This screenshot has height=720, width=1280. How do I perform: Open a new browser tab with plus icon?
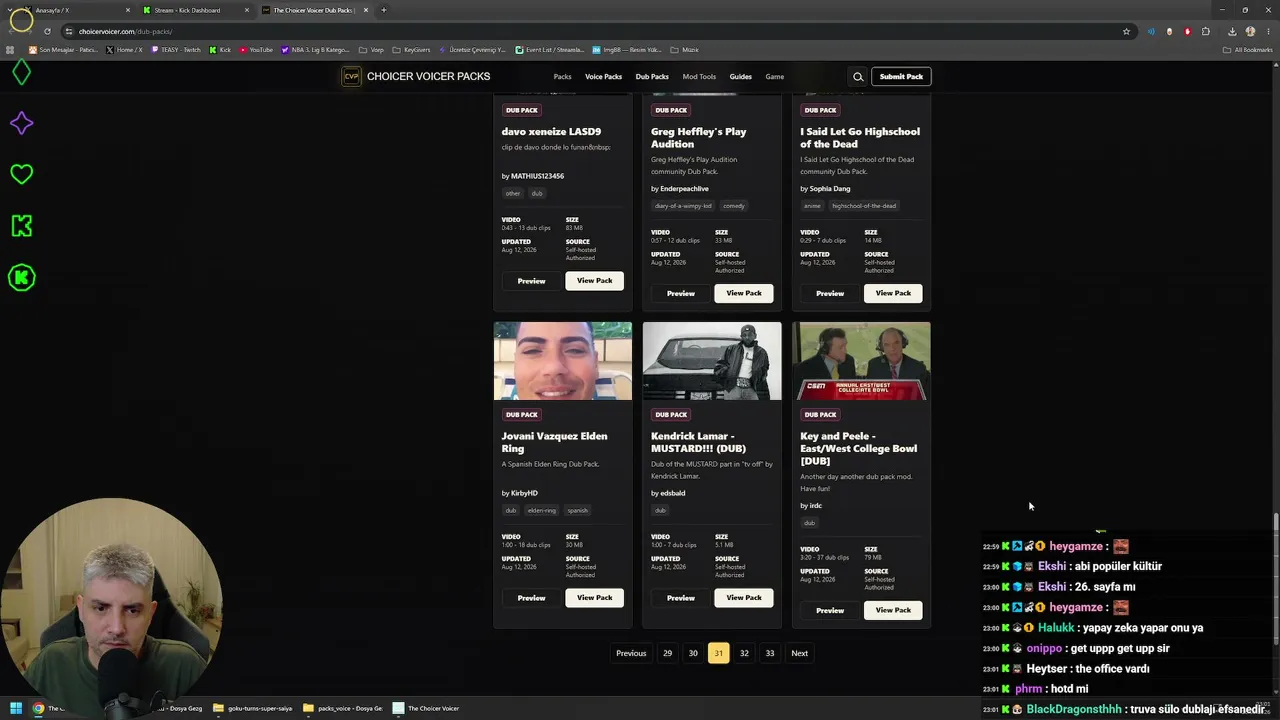pyautogui.click(x=383, y=10)
